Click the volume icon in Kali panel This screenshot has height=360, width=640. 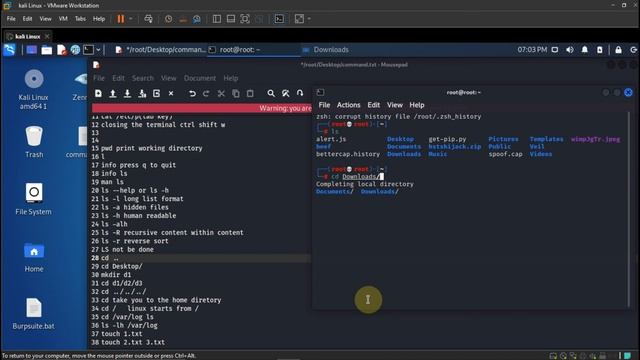(x=570, y=50)
